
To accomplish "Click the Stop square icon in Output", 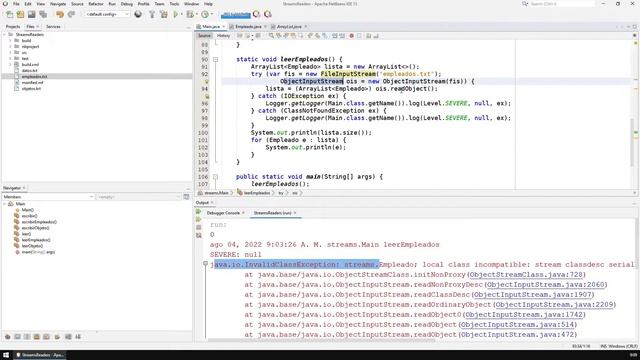I will point(198,227).
